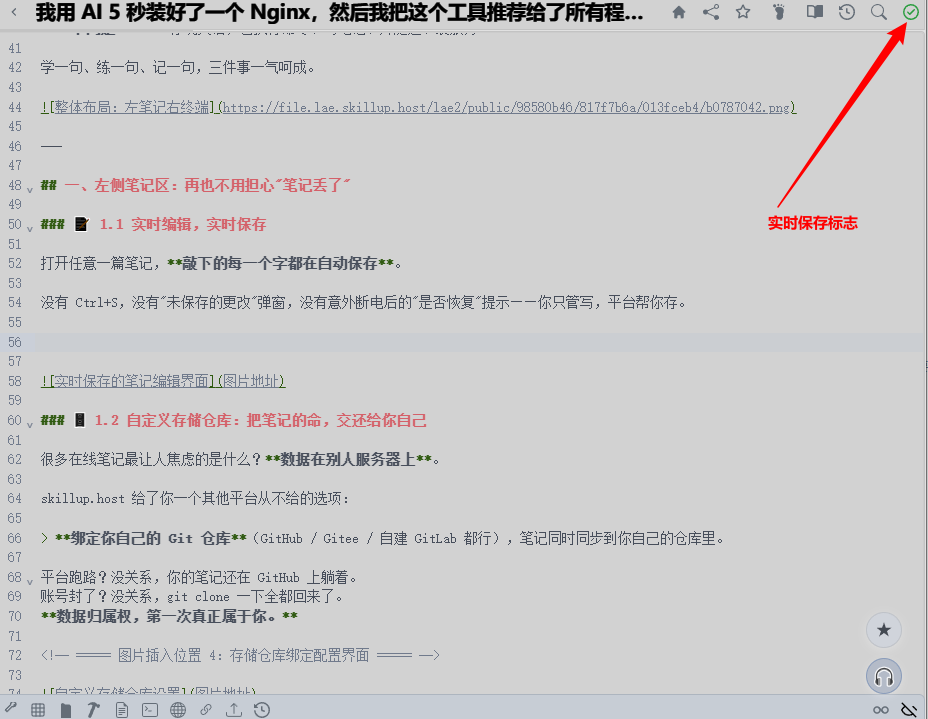Click bold text 数据在别人服务器上
928x719 pixels.
point(348,459)
